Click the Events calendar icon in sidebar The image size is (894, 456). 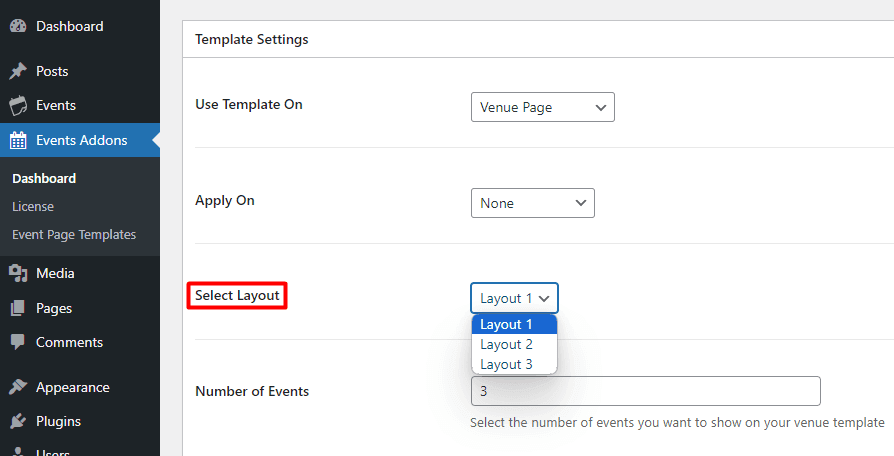click(x=18, y=106)
